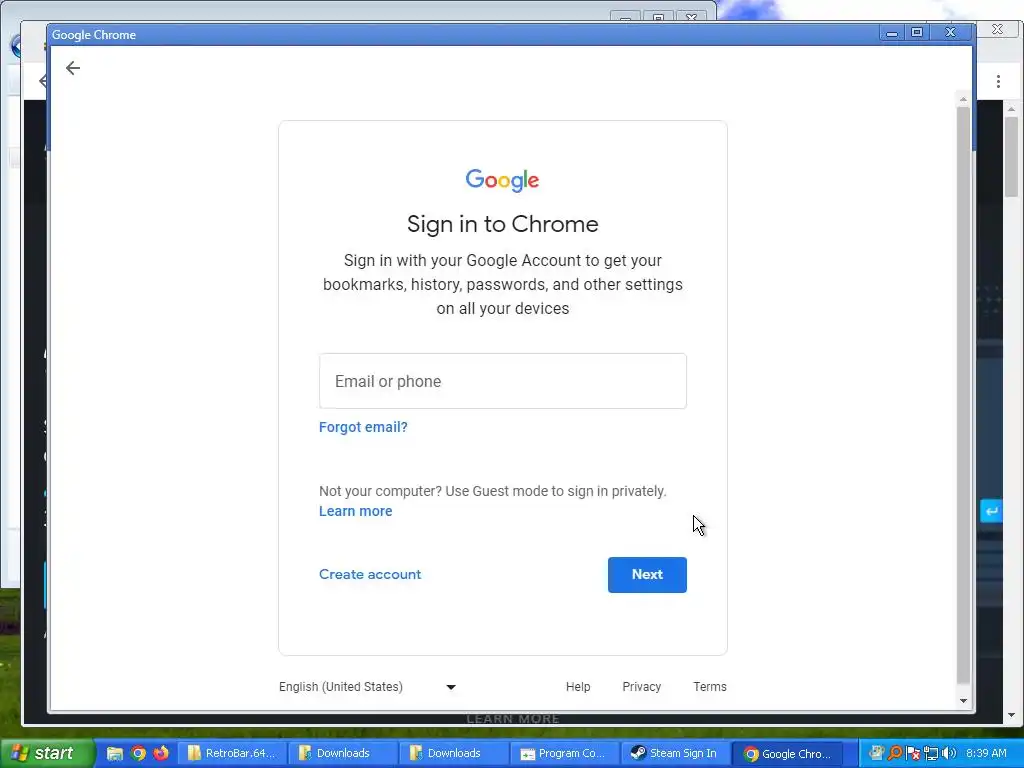Maximize the Google Chrome sign-in window

click(x=917, y=33)
